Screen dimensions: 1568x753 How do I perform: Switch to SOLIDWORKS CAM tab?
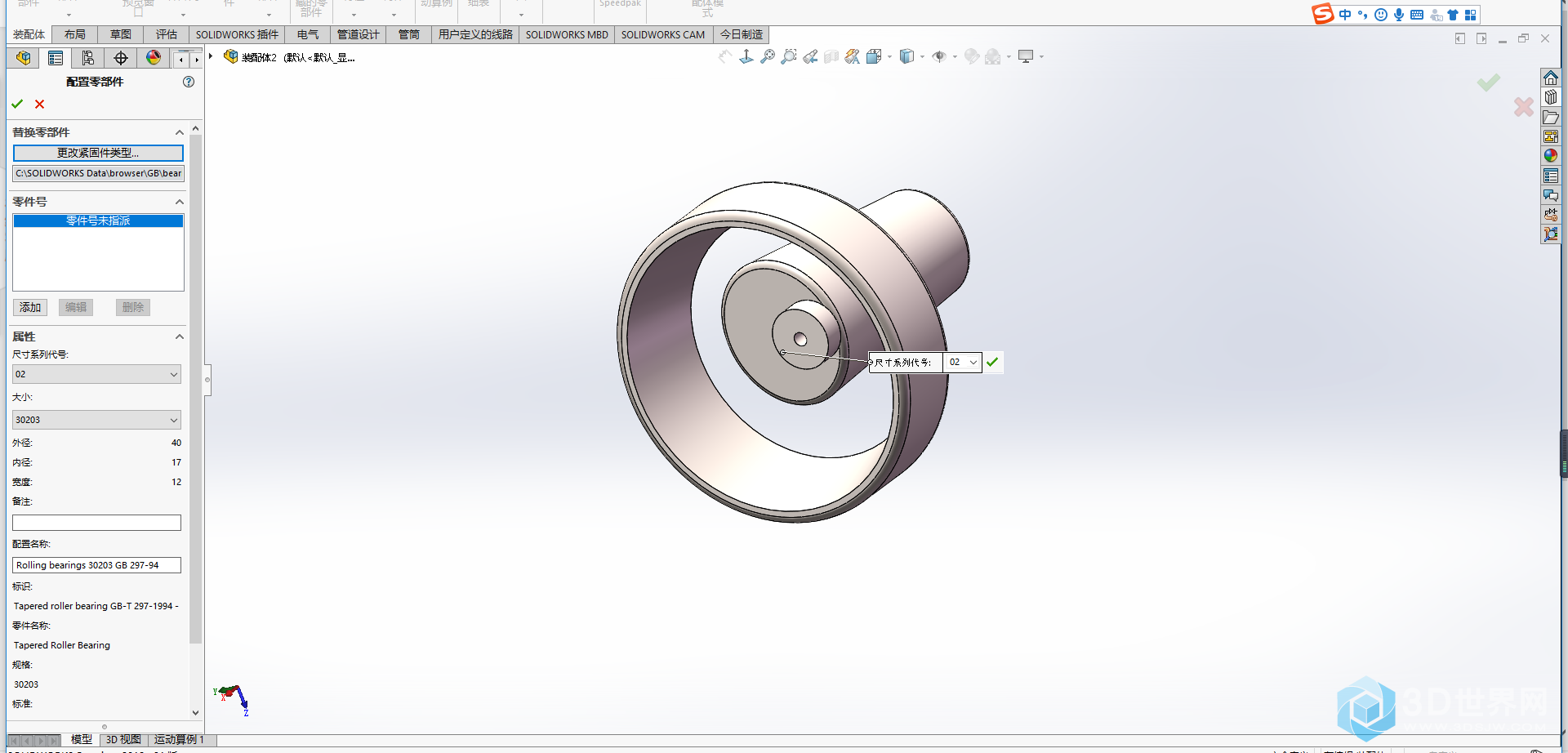click(663, 34)
